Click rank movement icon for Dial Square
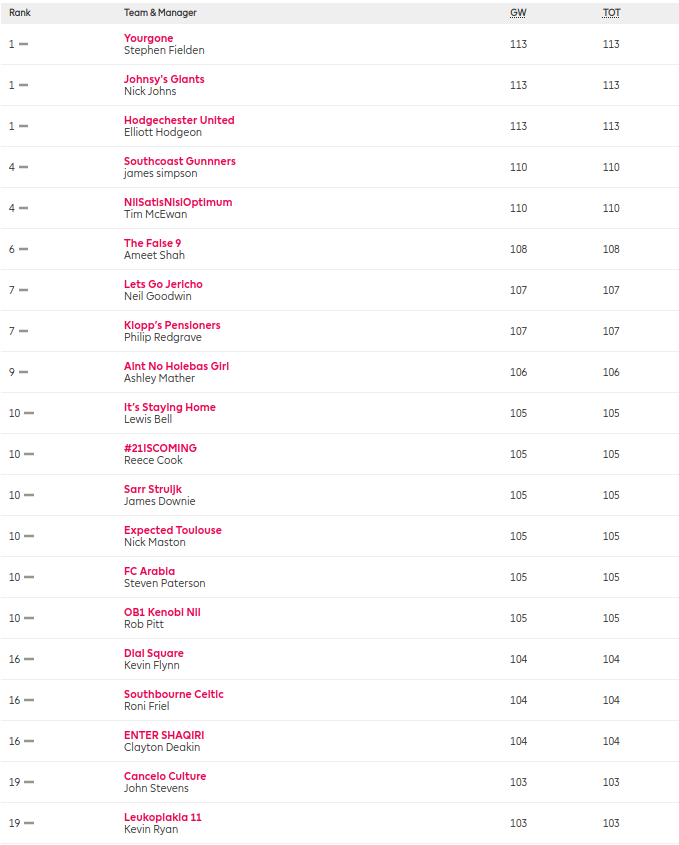 (x=29, y=659)
